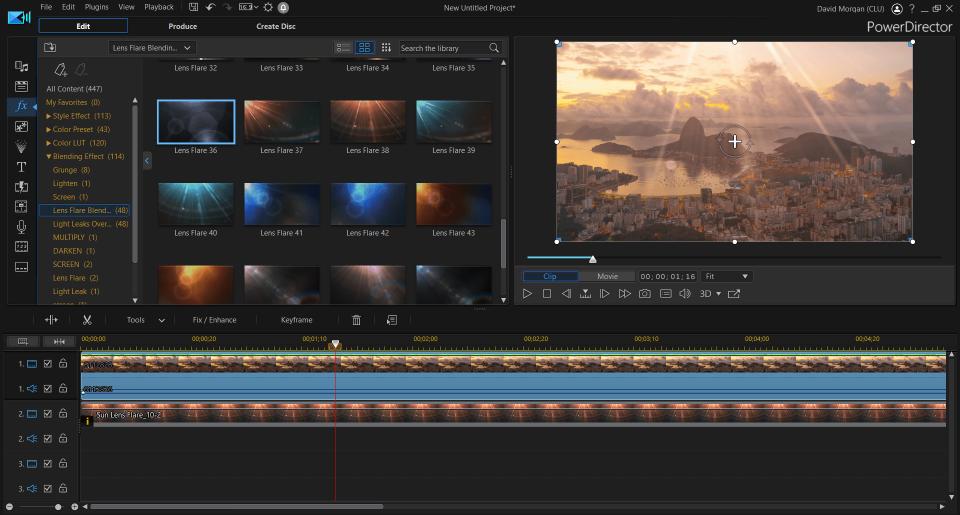Expand the Style Effect category
This screenshot has height=515, width=960.
point(48,116)
